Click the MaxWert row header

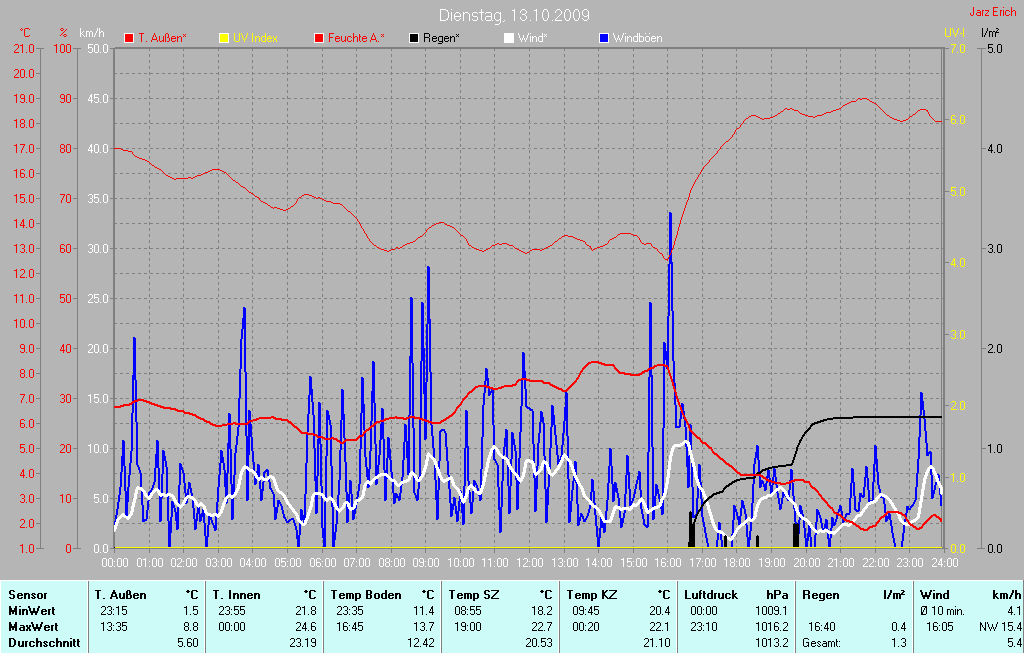33,627
